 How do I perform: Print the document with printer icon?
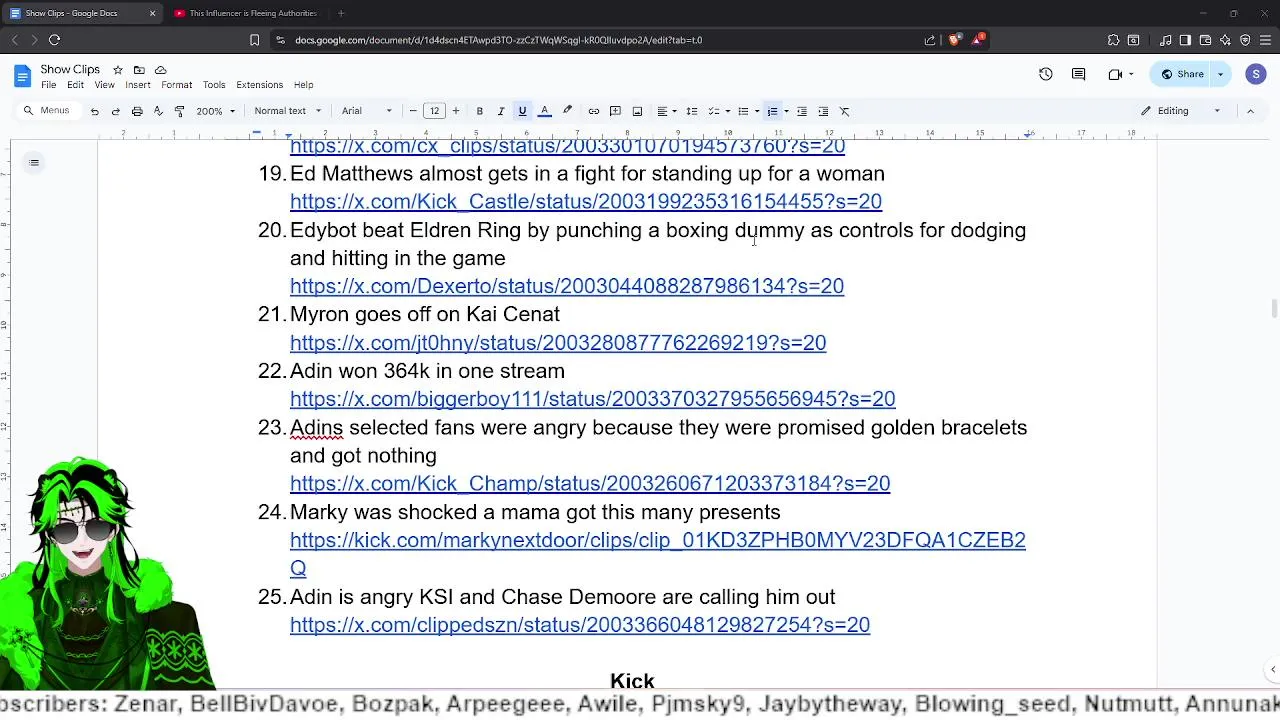[137, 111]
